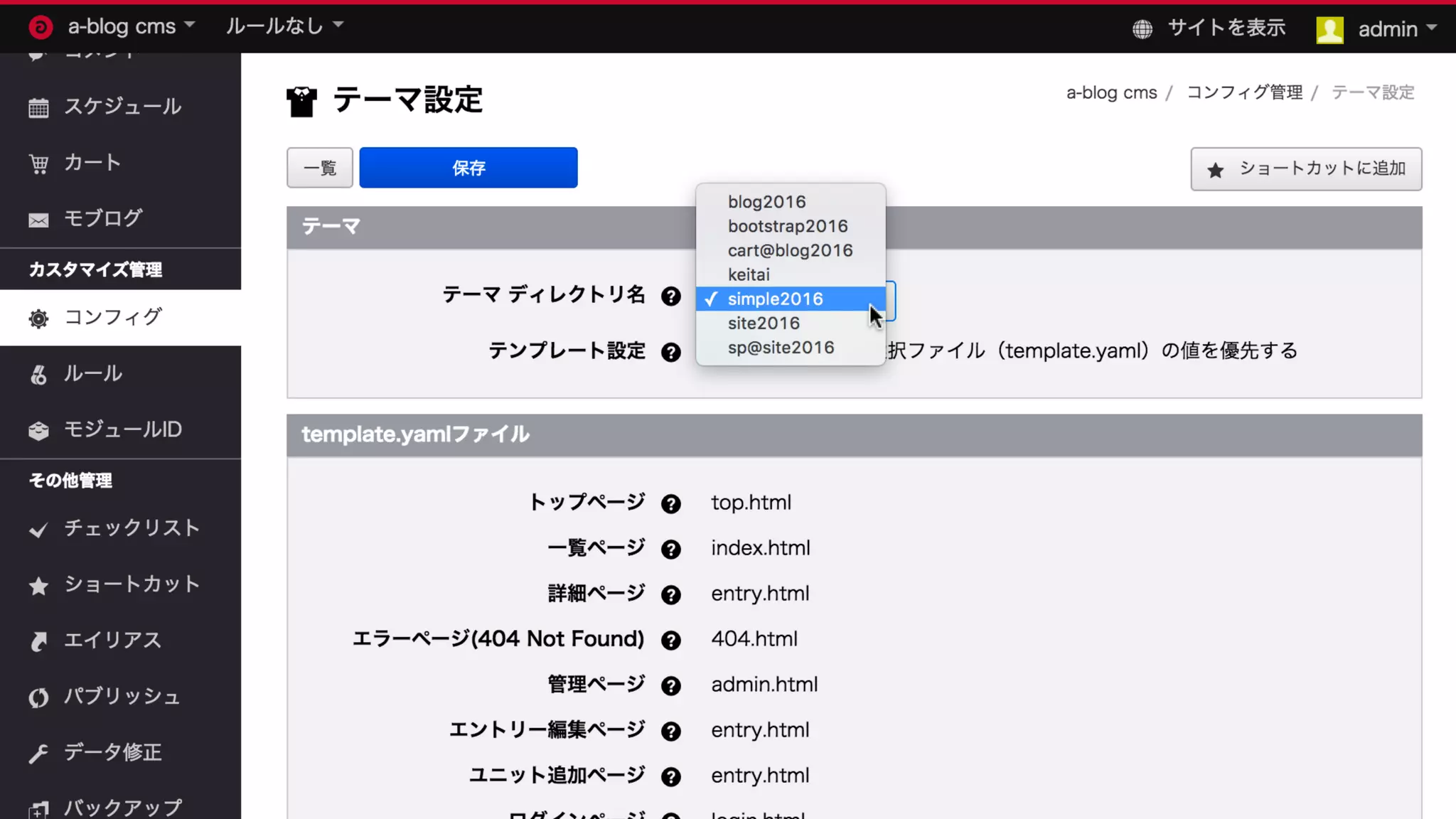Choose bootstrap2016 theme option
The width and height of the screenshot is (1456, 819).
pyautogui.click(x=788, y=226)
